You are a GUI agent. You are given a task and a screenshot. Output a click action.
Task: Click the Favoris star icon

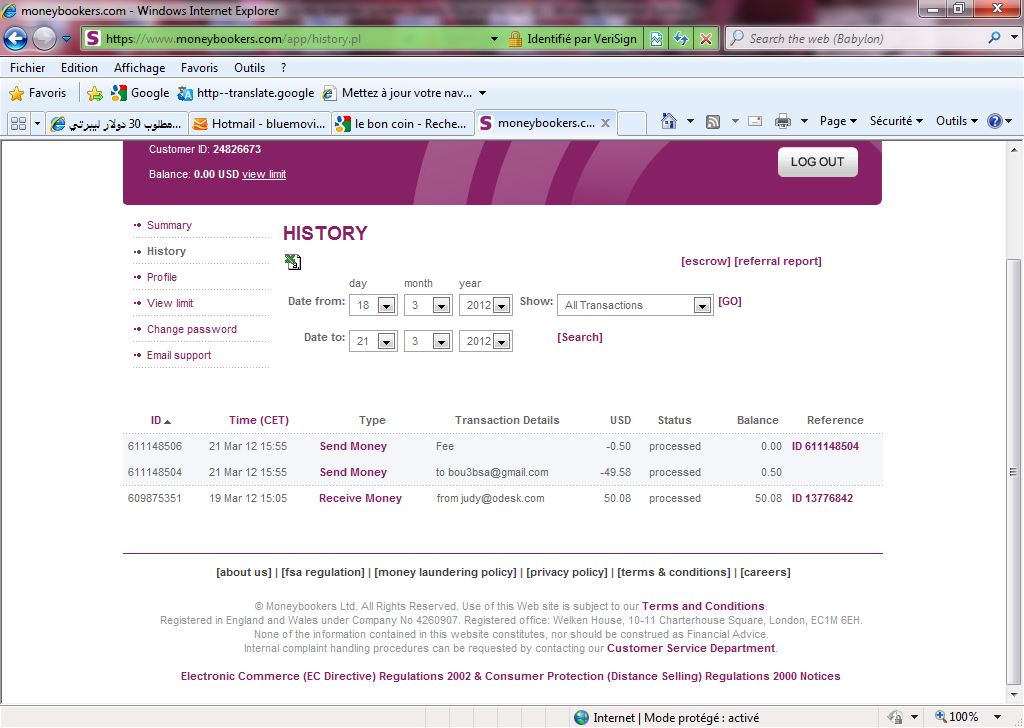(16, 93)
